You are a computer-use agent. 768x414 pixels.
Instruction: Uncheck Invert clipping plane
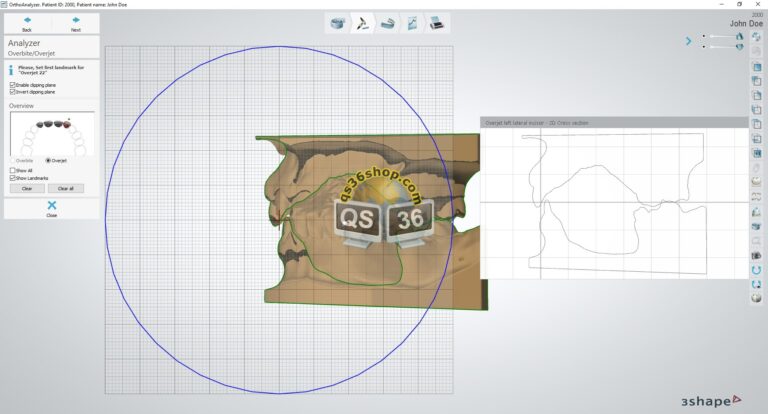(12, 92)
